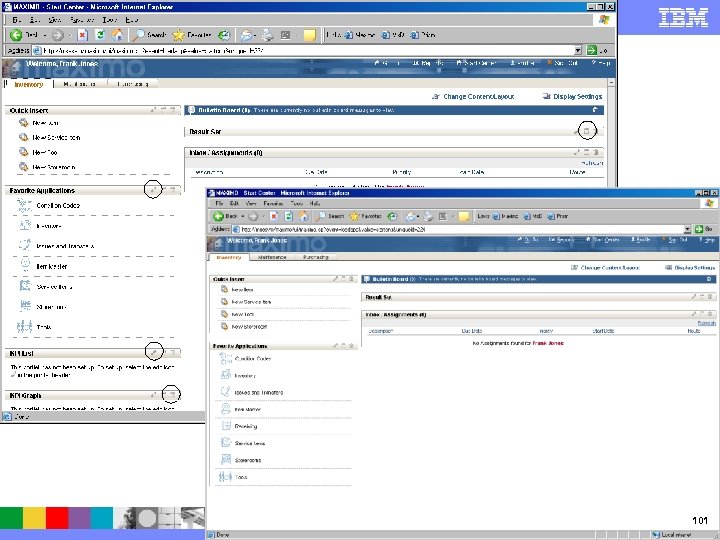Open Condition Codes in front window favorites
This screenshot has width=720, height=540.
[253, 359]
